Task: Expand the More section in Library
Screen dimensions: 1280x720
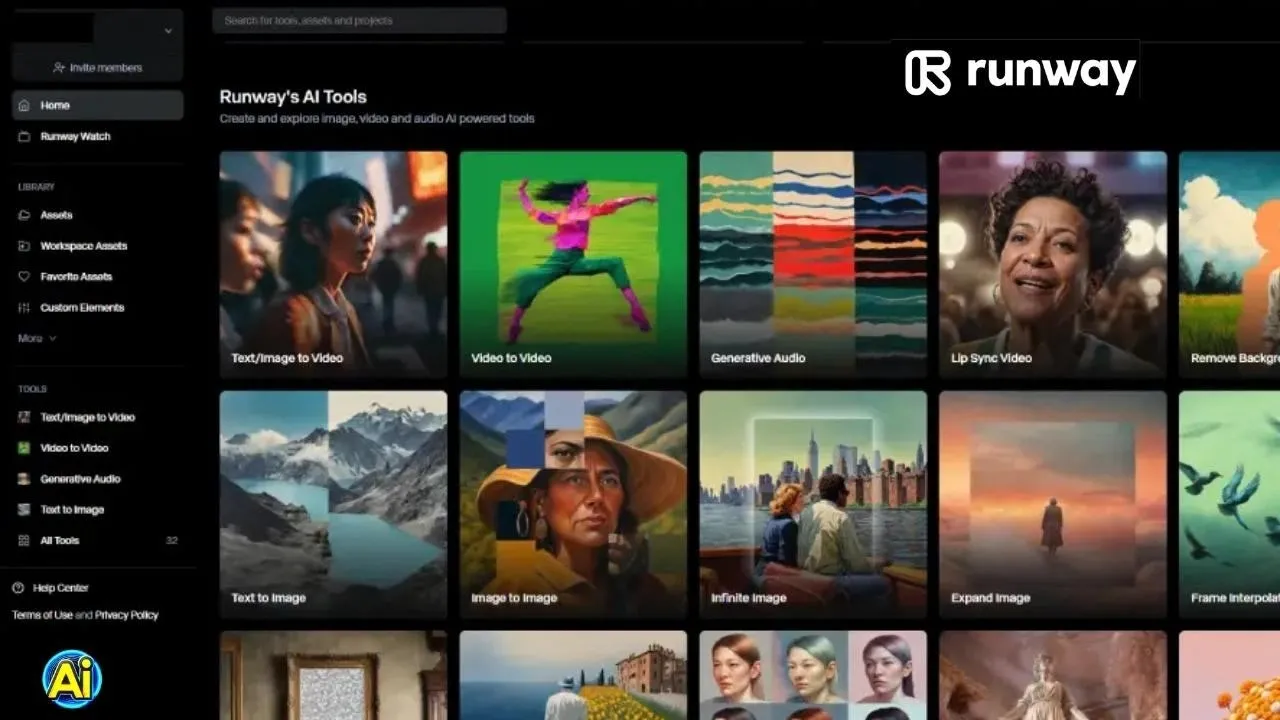Action: pyautogui.click(x=37, y=339)
